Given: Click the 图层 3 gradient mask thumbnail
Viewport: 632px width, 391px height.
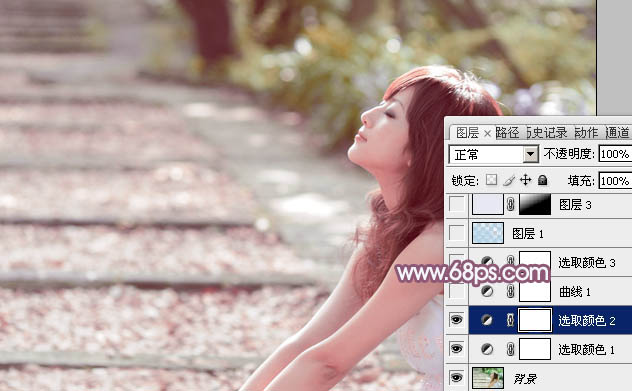Looking at the screenshot, I should click(535, 204).
